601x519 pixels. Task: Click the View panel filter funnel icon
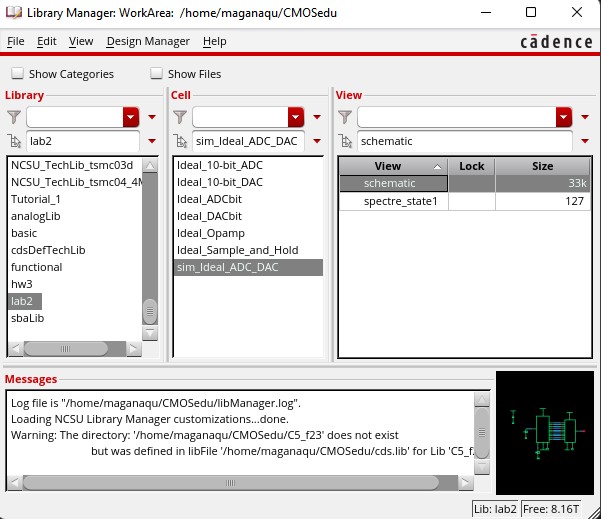coord(344,117)
